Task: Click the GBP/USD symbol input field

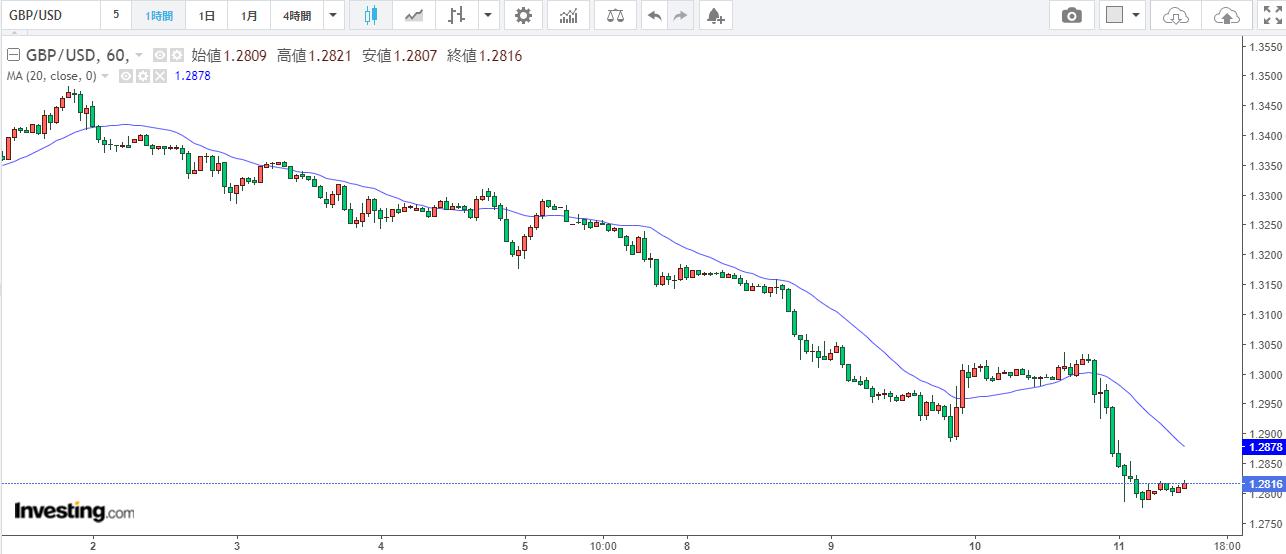Action: coord(50,16)
